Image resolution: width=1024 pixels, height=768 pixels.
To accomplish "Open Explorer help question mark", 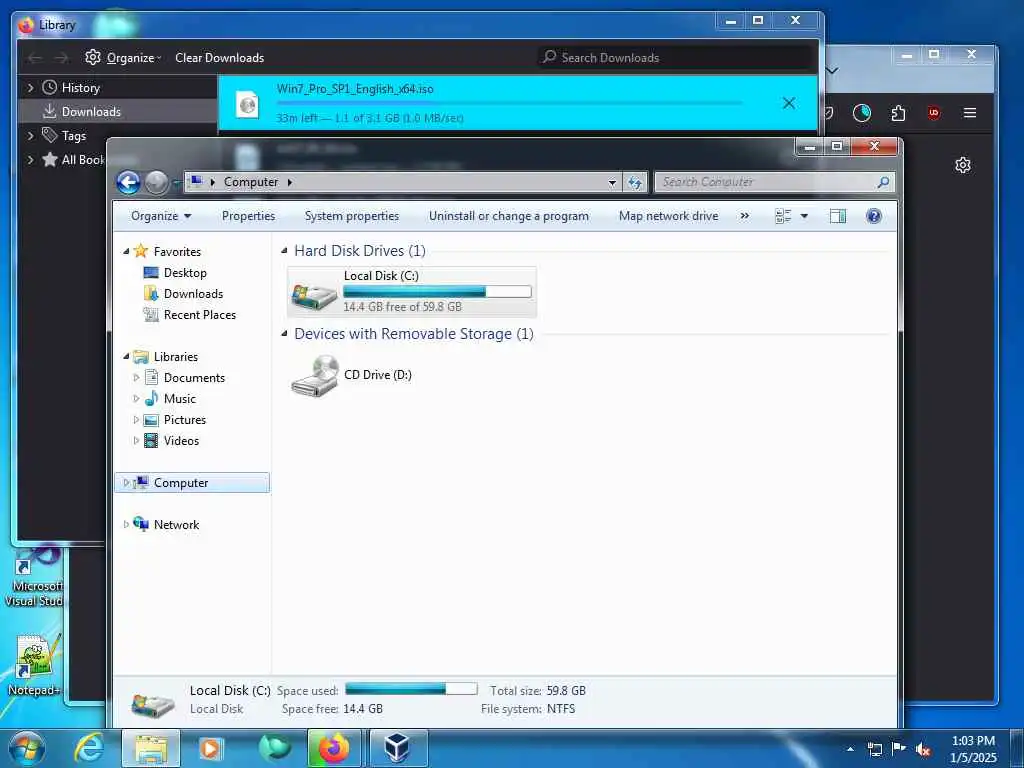I will [874, 216].
